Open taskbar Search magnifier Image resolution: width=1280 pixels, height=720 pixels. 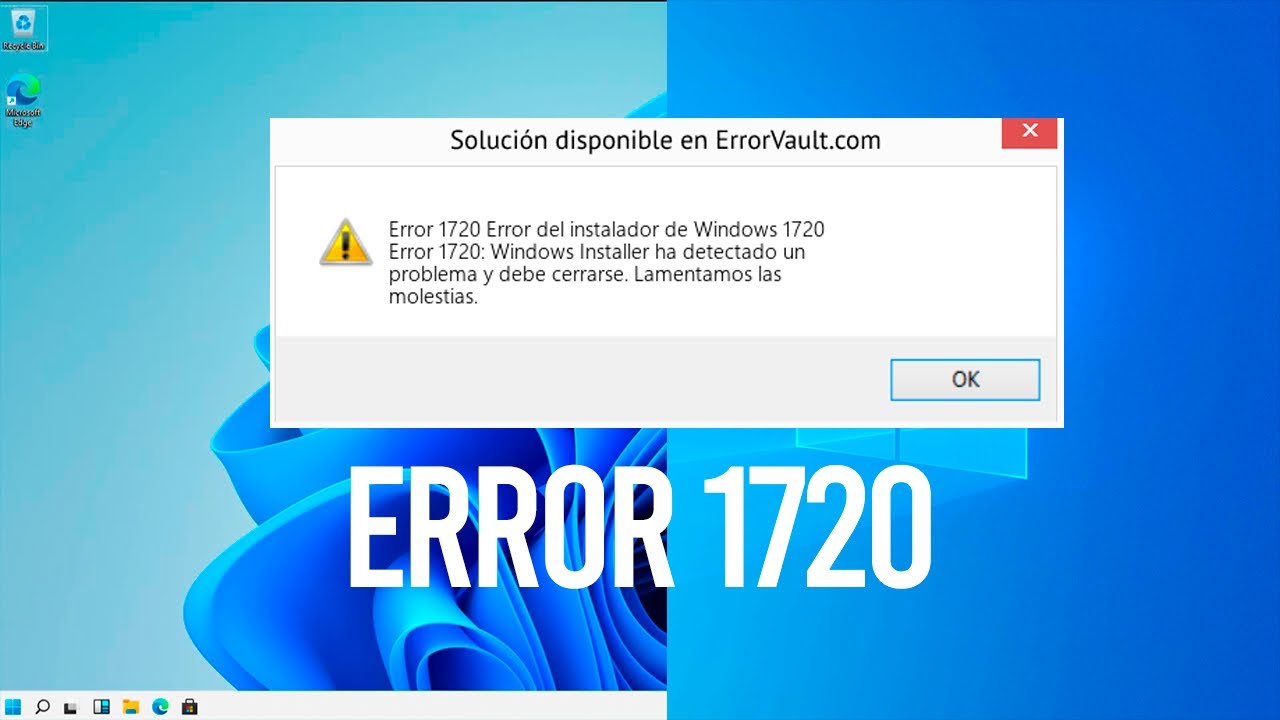42,707
